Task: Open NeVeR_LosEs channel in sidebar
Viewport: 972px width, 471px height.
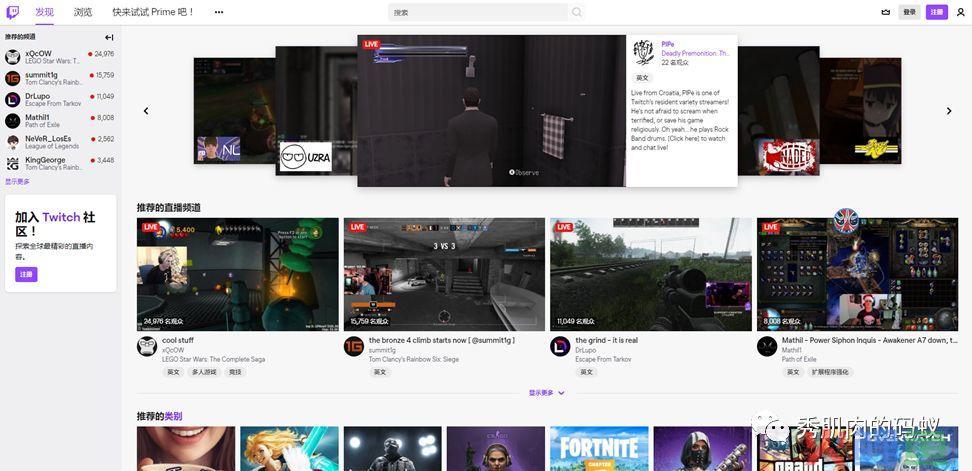Action: pyautogui.click(x=60, y=142)
